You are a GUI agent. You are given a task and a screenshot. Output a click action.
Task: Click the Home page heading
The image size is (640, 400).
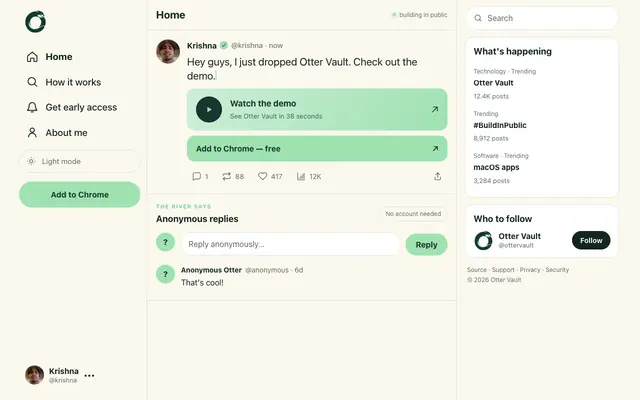pos(171,15)
